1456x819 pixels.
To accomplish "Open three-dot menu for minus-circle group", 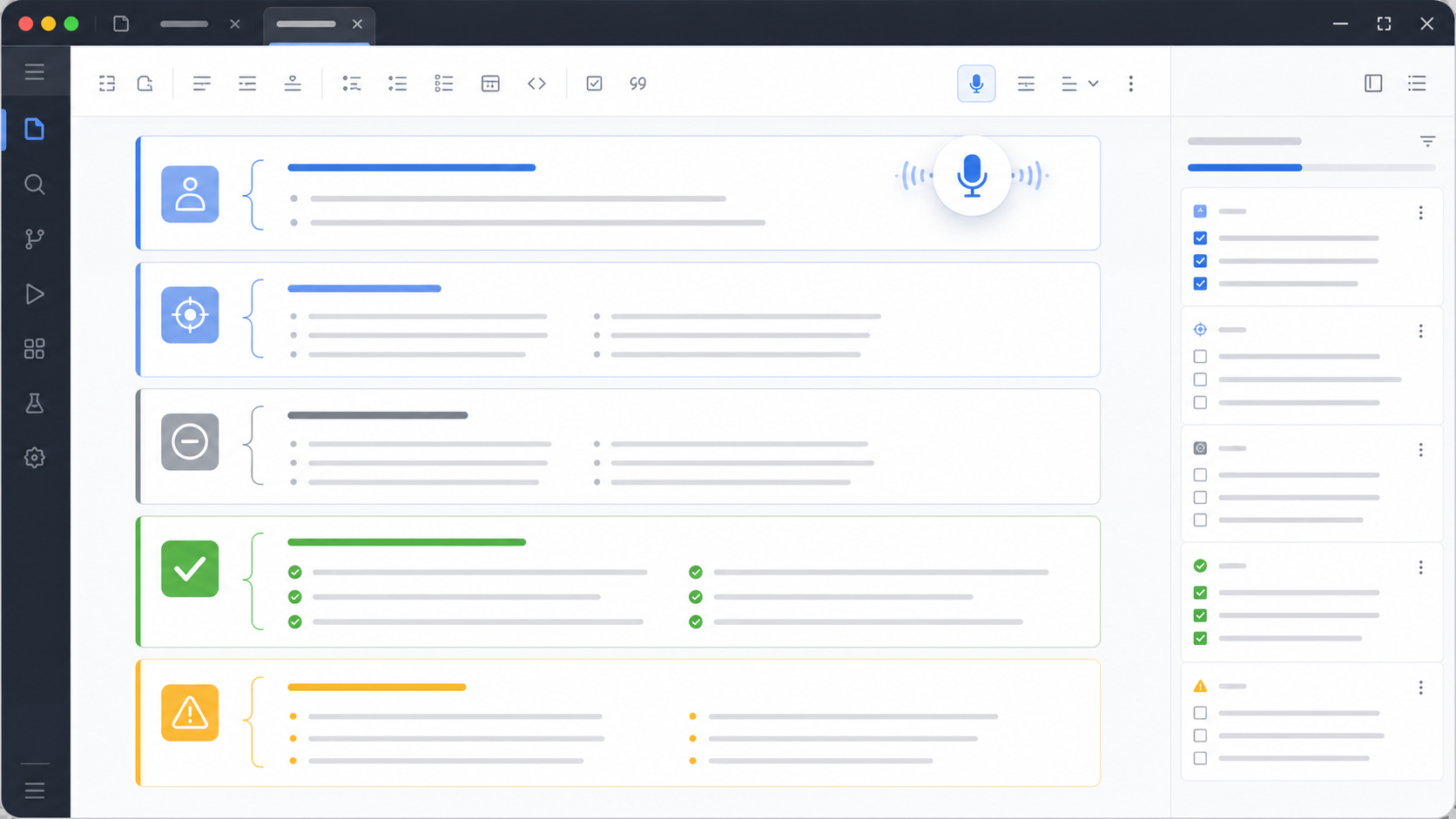I will pyautogui.click(x=1420, y=449).
